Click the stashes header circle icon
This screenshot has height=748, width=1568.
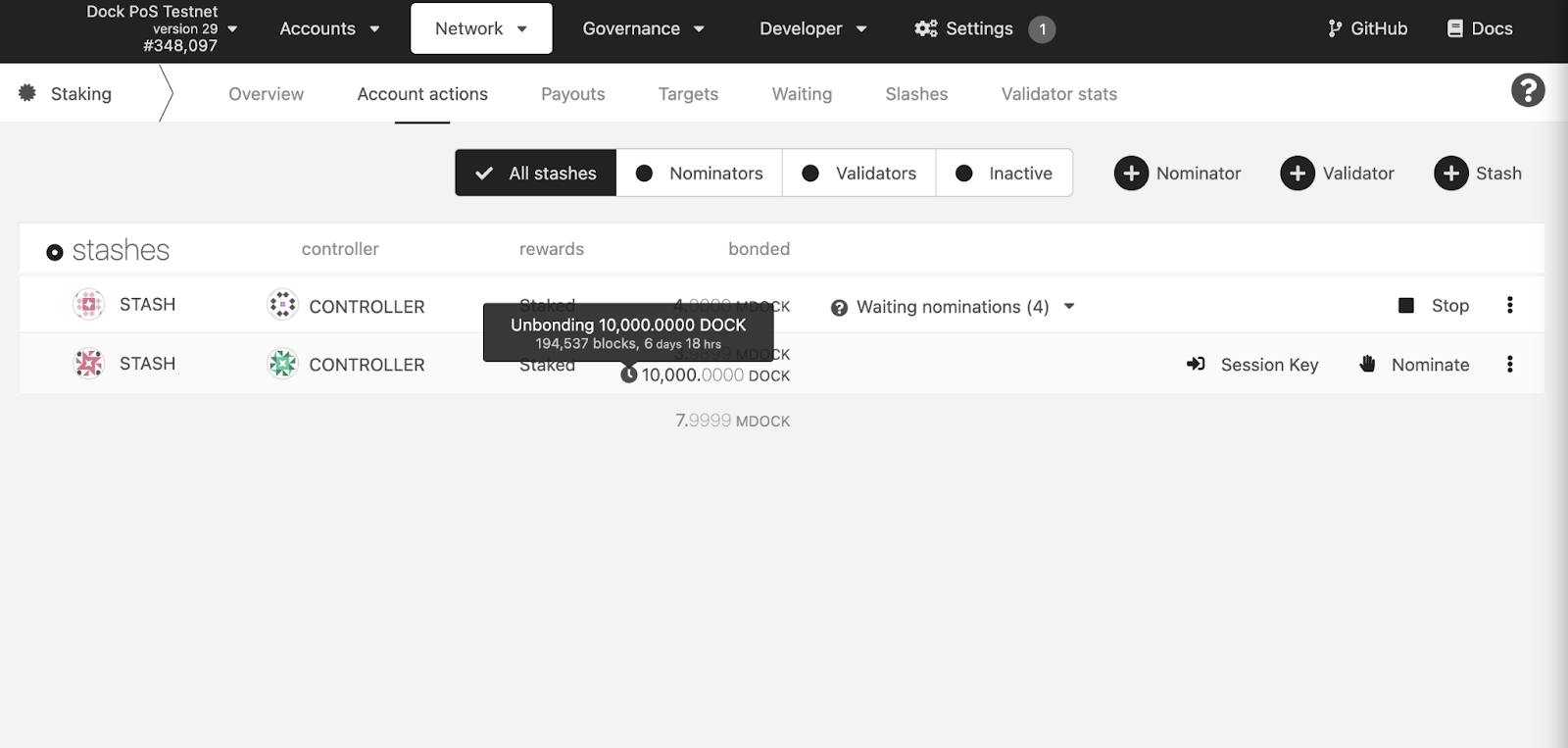(55, 252)
